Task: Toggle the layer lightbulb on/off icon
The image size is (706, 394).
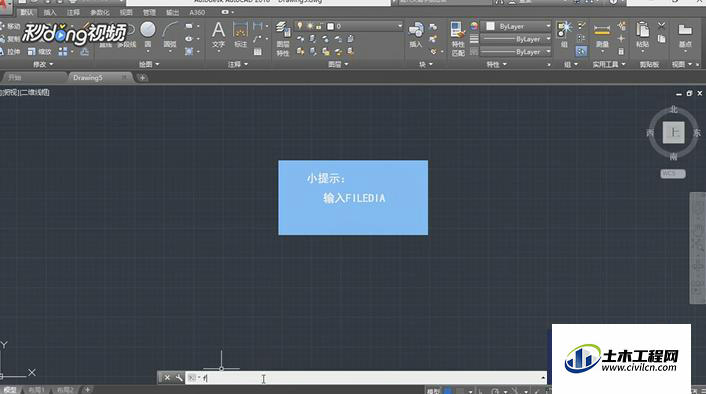Action: (x=300, y=26)
